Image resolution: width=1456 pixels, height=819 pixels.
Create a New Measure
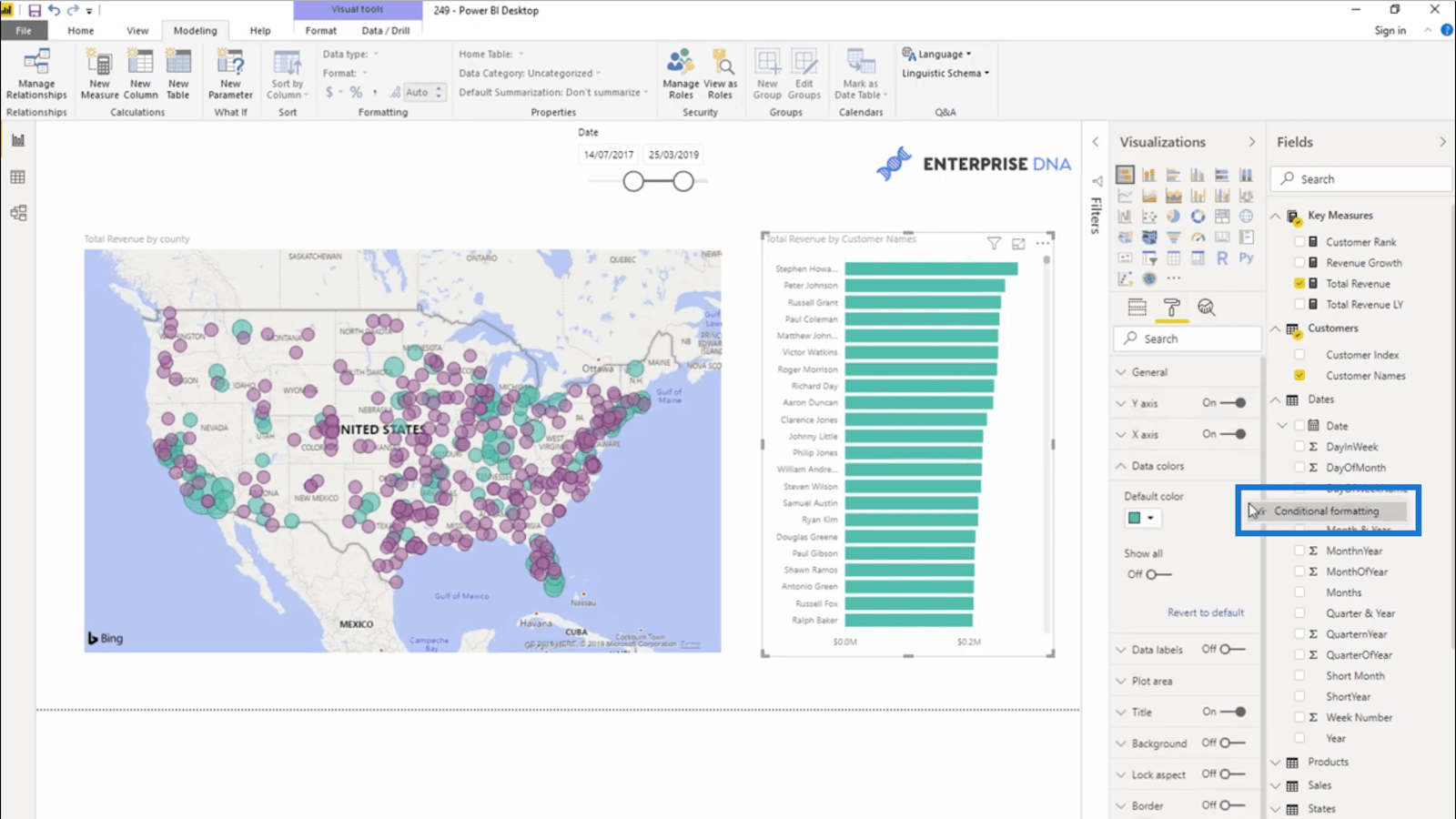pyautogui.click(x=99, y=75)
